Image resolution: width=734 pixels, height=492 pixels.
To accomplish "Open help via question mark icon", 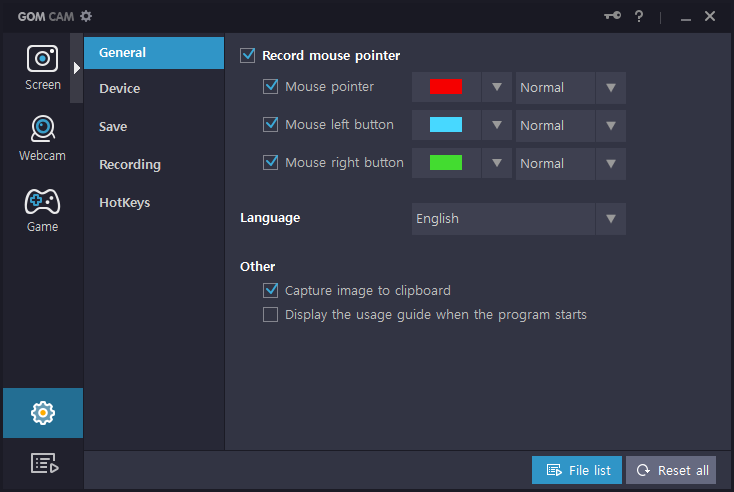I will pos(639,16).
